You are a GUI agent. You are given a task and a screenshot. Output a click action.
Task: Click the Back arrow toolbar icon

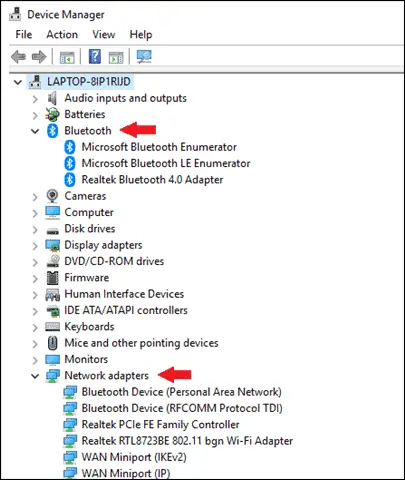tap(18, 57)
